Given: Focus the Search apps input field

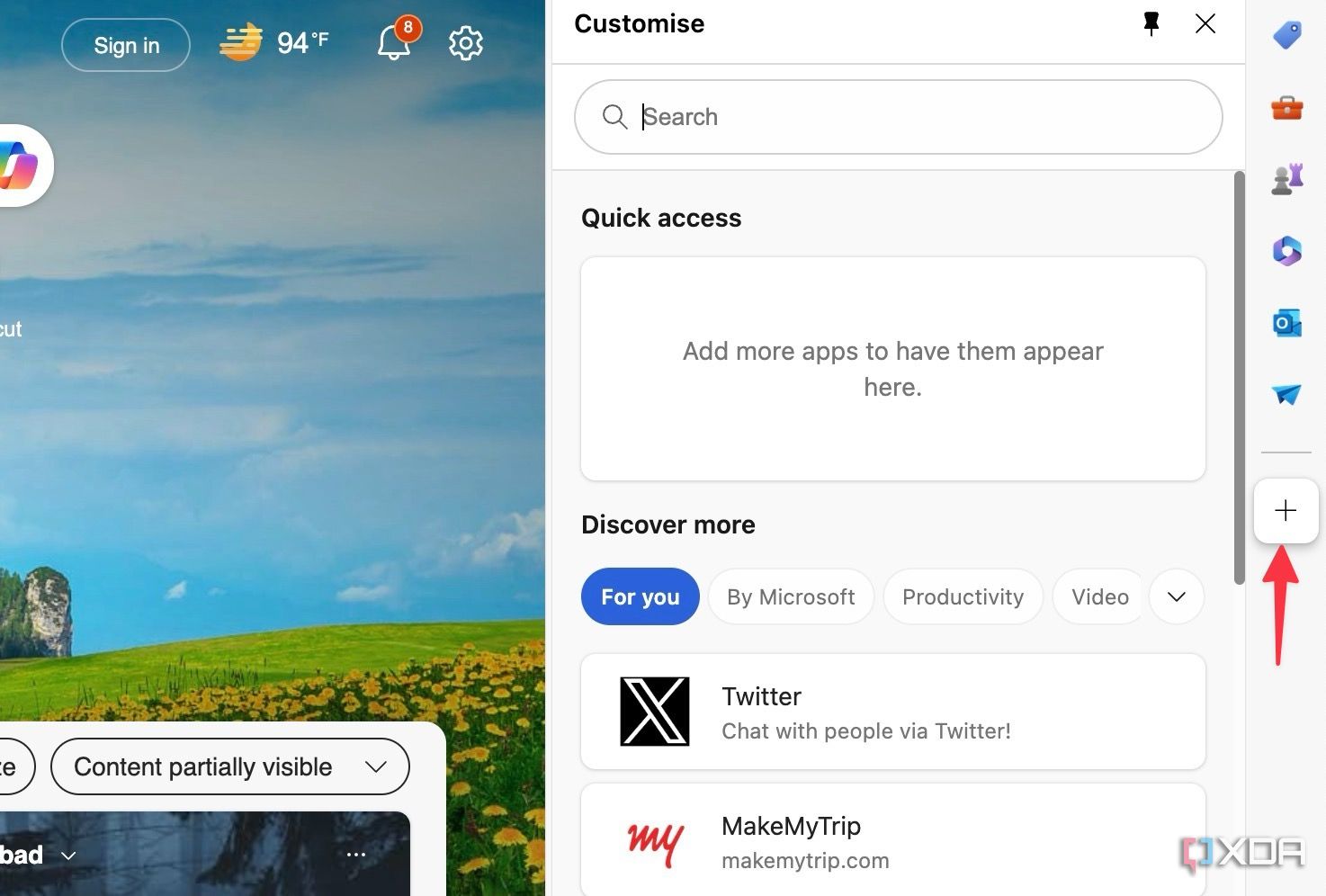Looking at the screenshot, I should [898, 117].
